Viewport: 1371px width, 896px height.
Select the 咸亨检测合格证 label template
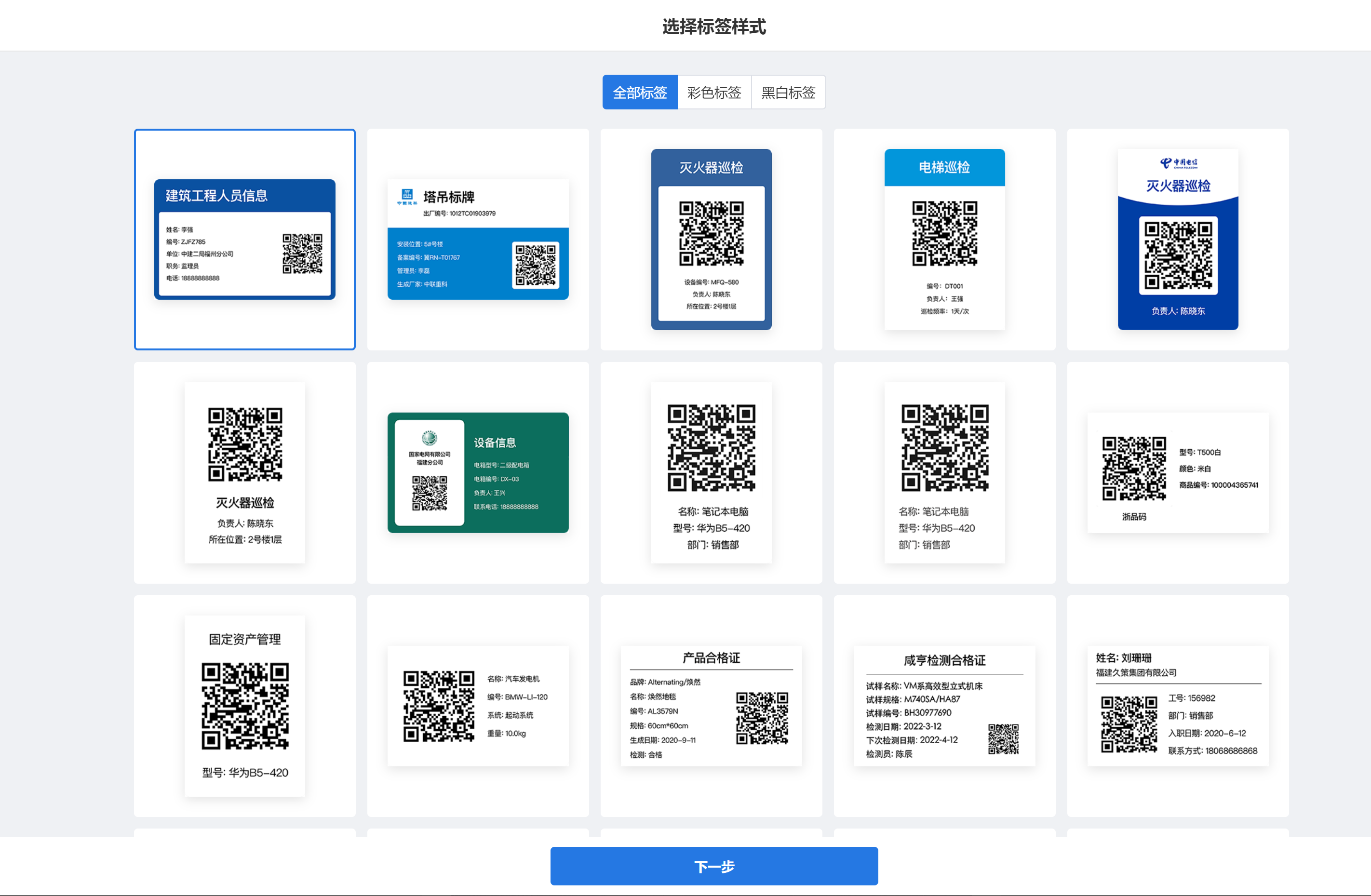pyautogui.click(x=945, y=706)
